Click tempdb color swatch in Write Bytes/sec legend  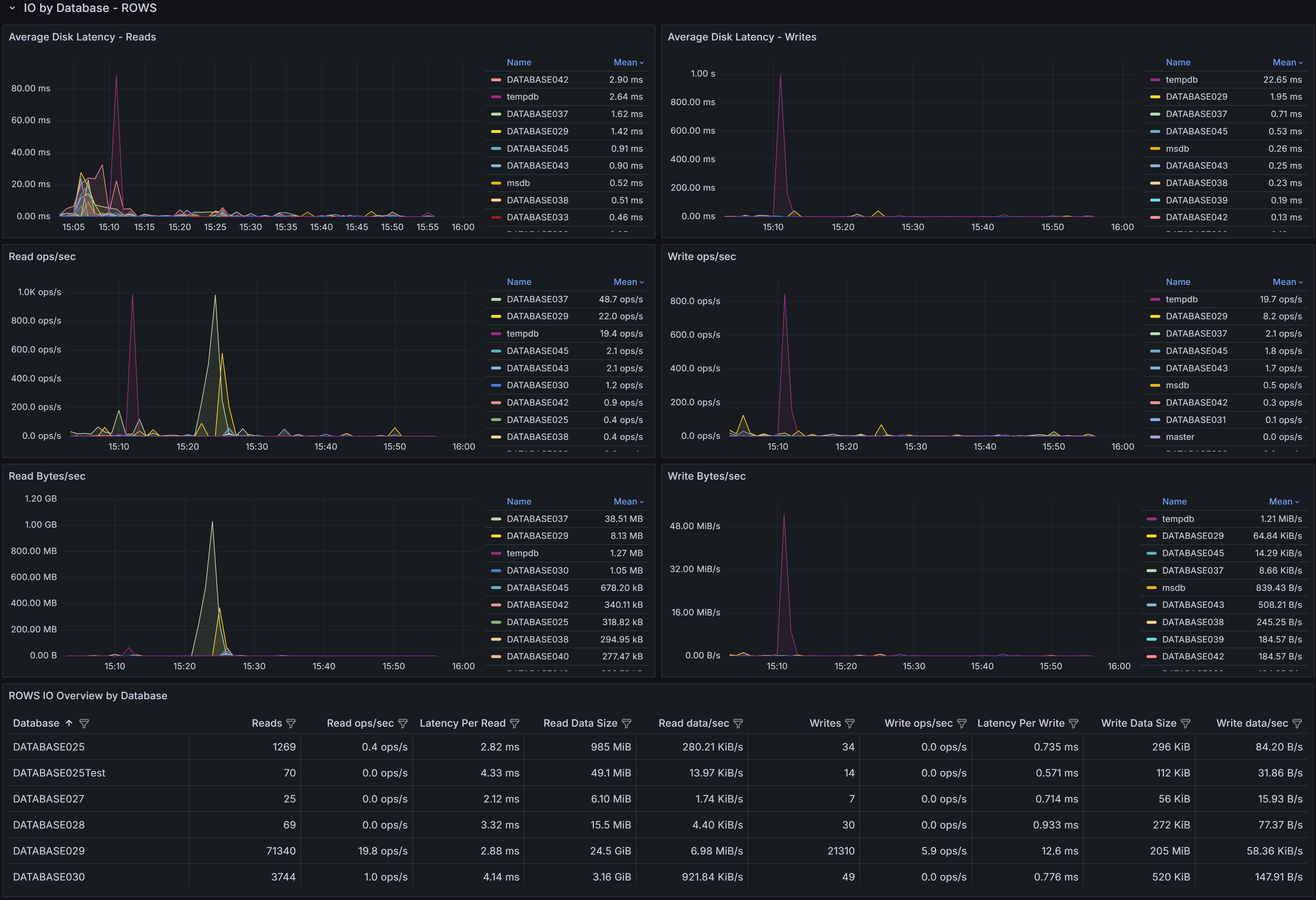coord(1152,519)
